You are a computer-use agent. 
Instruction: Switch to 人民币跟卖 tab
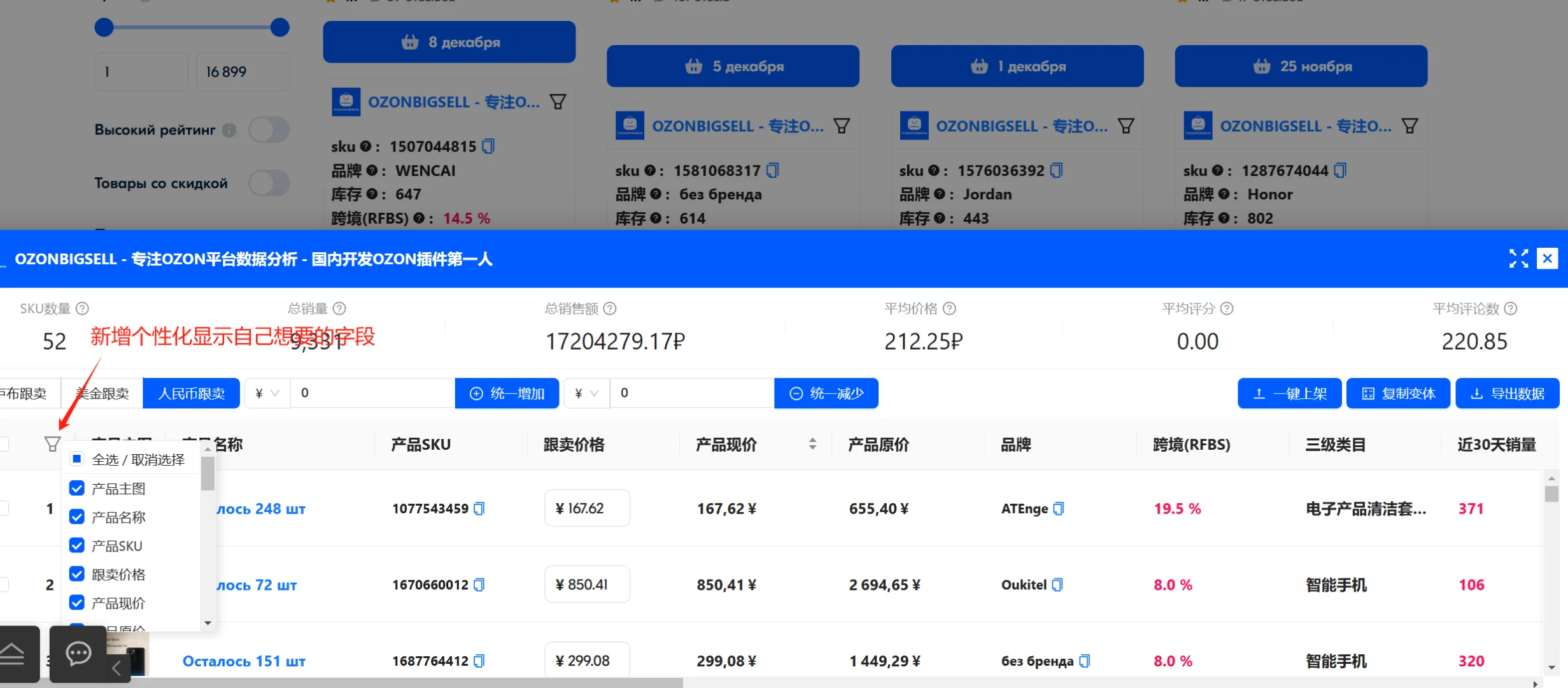[x=191, y=393]
